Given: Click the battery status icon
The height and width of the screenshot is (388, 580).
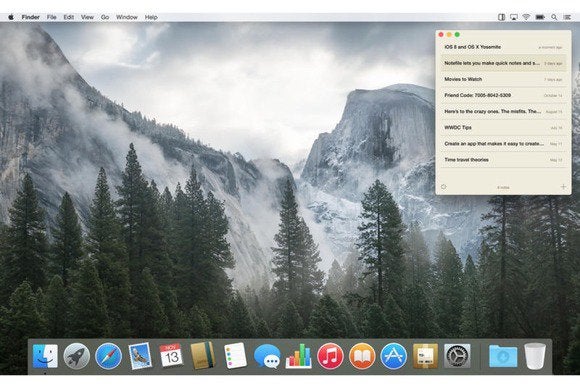Looking at the screenshot, I should pos(540,17).
